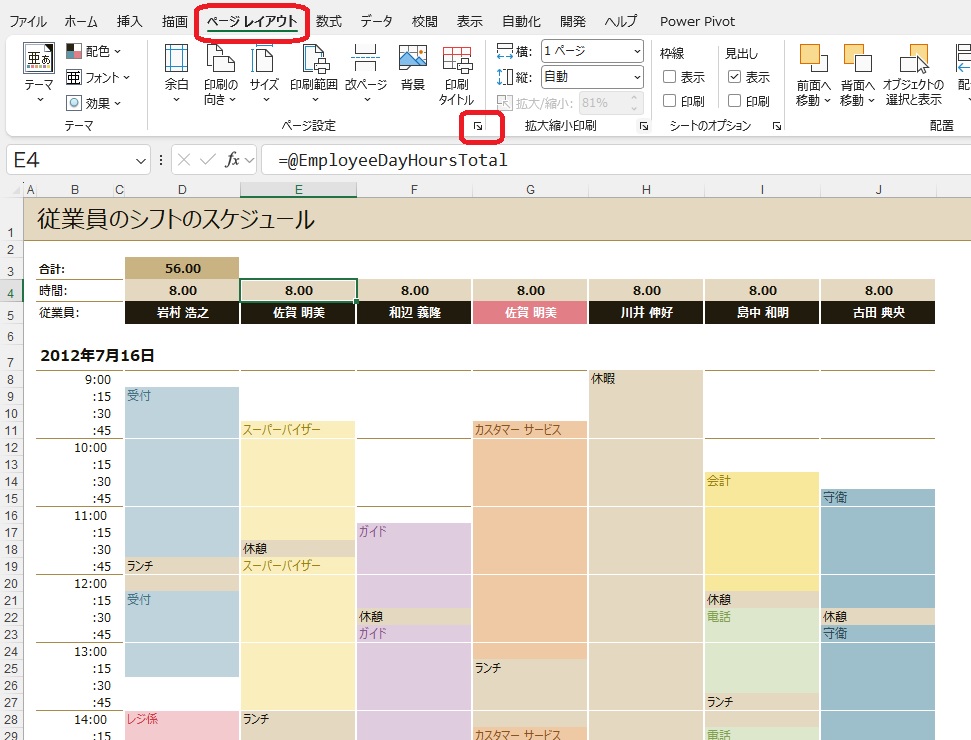
Task: Expand the 横 width page dropdown
Action: click(637, 51)
